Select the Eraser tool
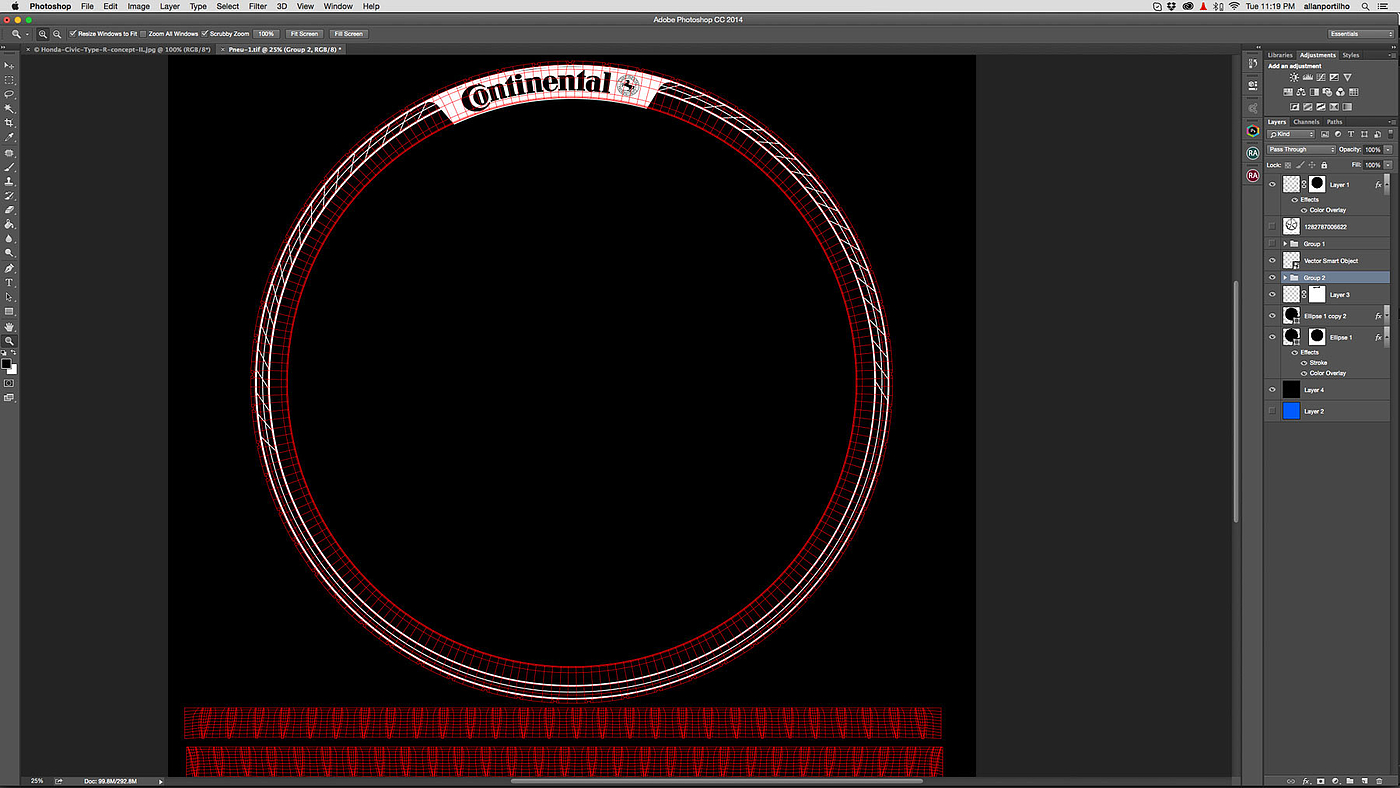This screenshot has height=788, width=1400. [10, 210]
